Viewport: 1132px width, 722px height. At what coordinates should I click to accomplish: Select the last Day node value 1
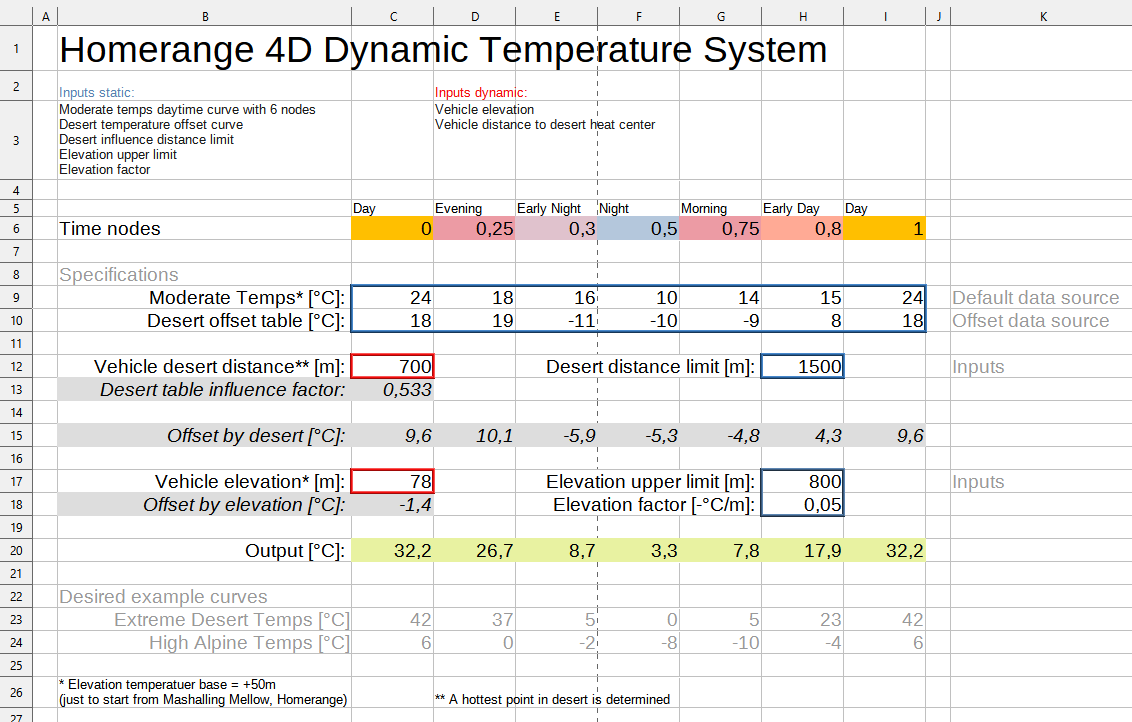coord(884,229)
